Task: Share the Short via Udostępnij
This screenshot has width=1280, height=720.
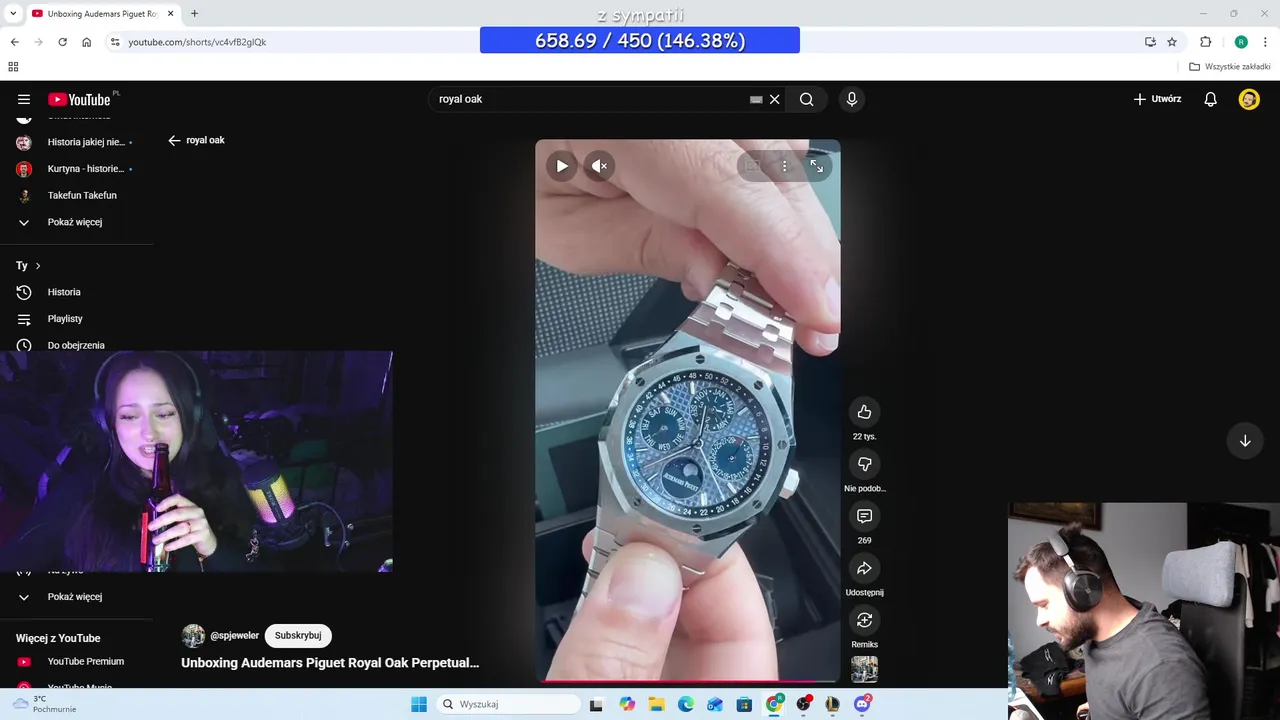Action: click(x=864, y=568)
